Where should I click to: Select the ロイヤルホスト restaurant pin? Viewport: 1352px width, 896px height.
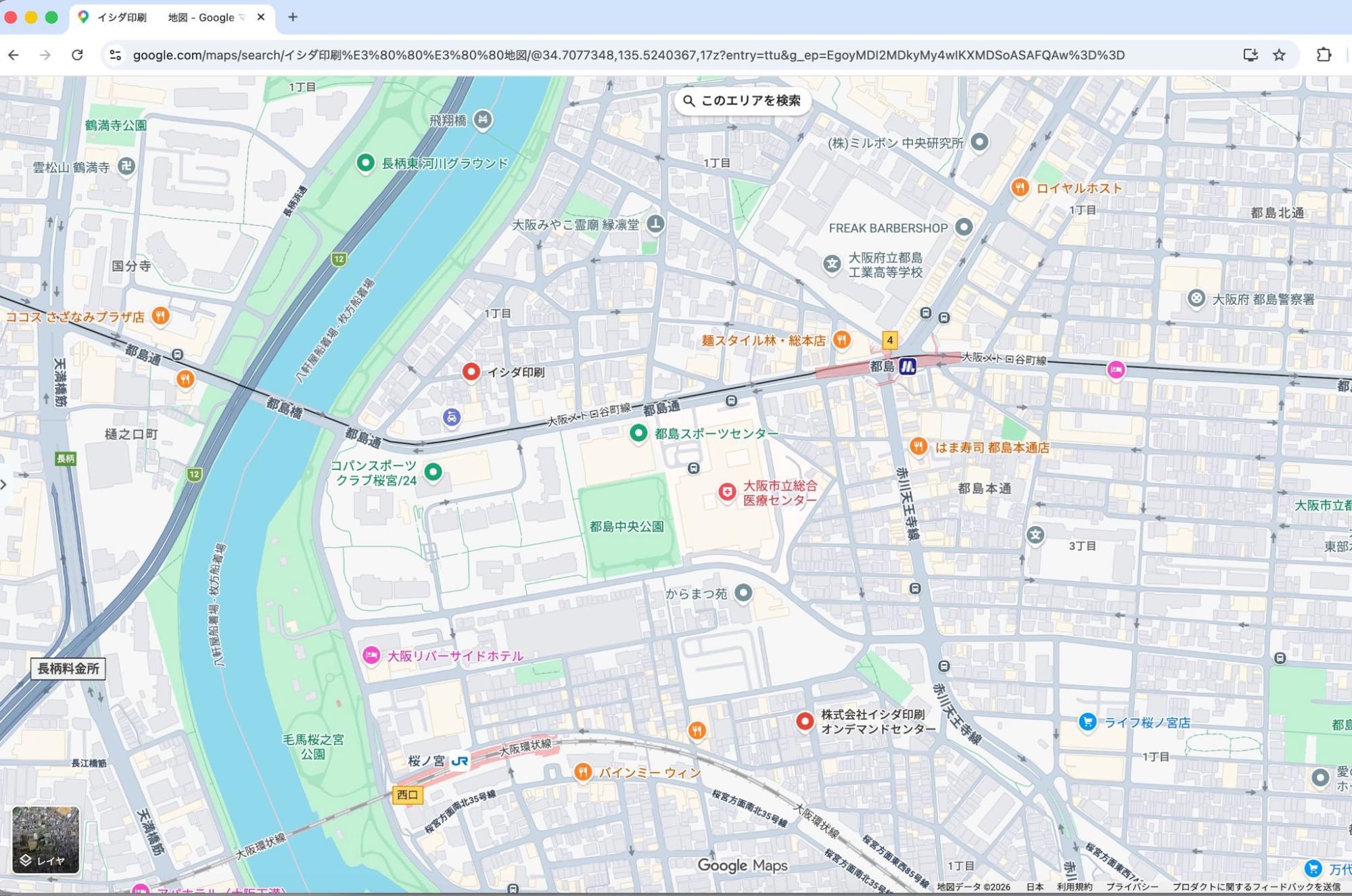tap(1020, 187)
